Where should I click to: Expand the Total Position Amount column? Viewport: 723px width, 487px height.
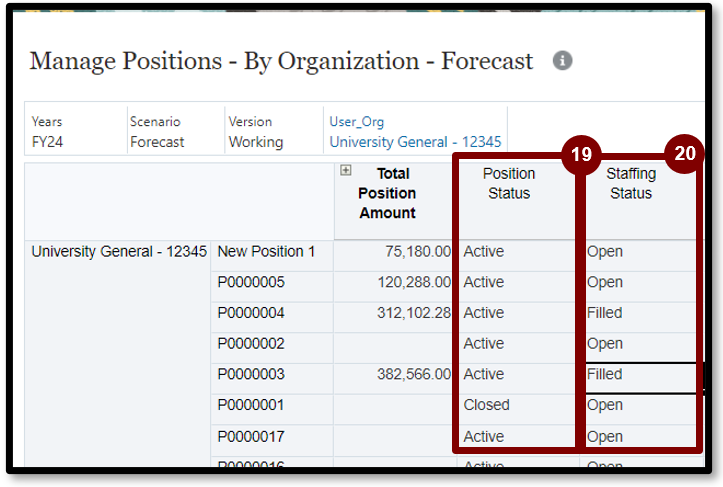pyautogui.click(x=346, y=171)
